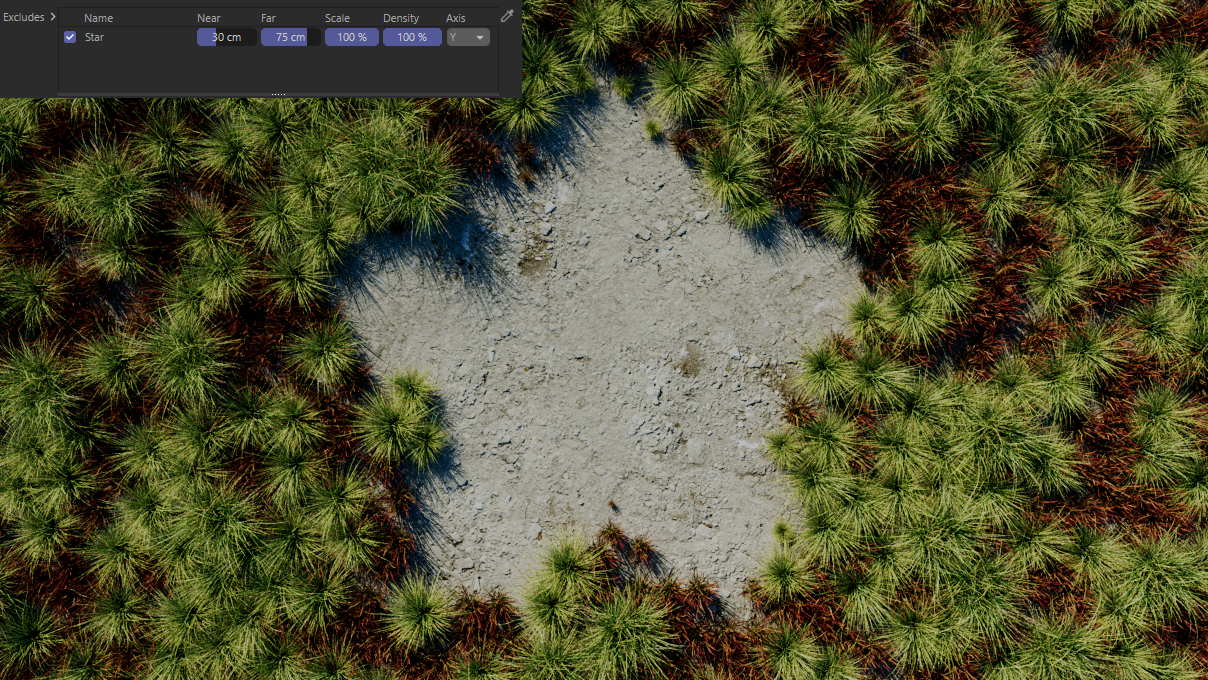The image size is (1208, 680).
Task: Click the Near column header
Action: pyautogui.click(x=209, y=18)
